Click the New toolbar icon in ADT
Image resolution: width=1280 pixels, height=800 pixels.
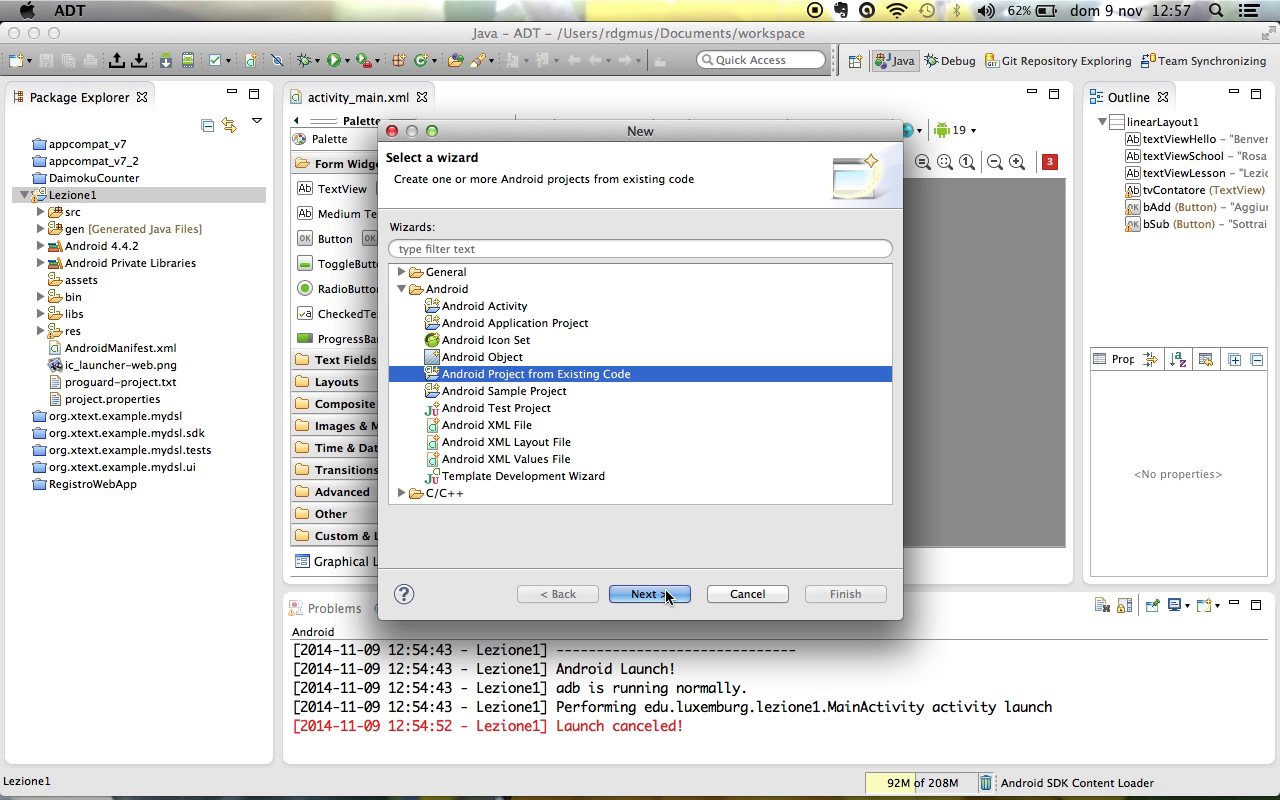(16, 60)
